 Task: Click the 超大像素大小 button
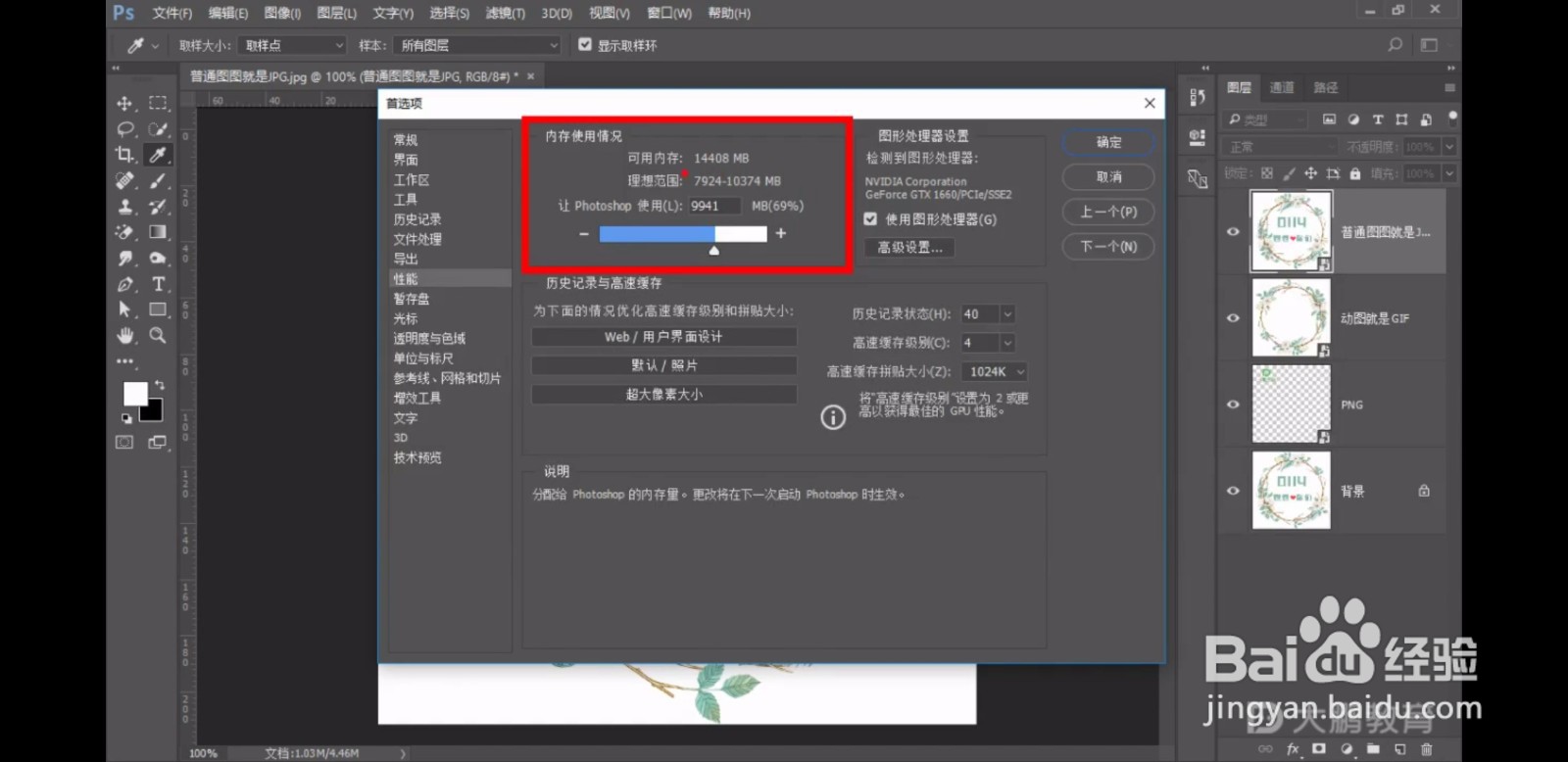point(663,395)
